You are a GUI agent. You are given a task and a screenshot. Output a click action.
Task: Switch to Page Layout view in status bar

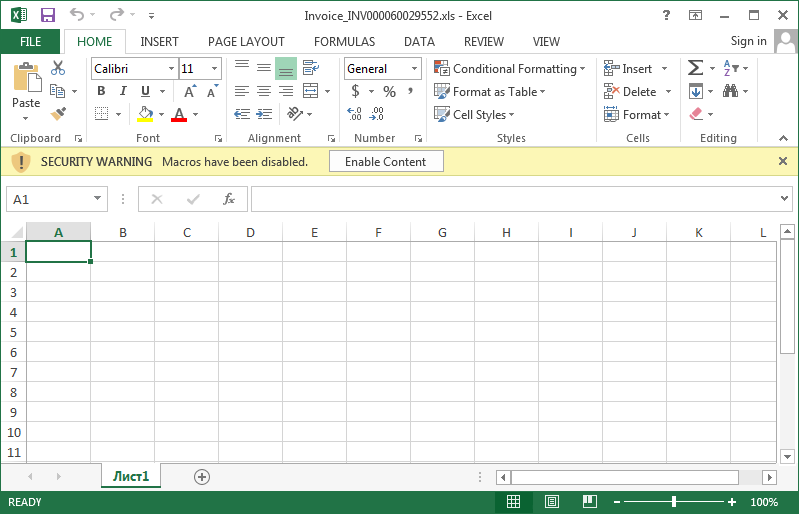(x=552, y=502)
